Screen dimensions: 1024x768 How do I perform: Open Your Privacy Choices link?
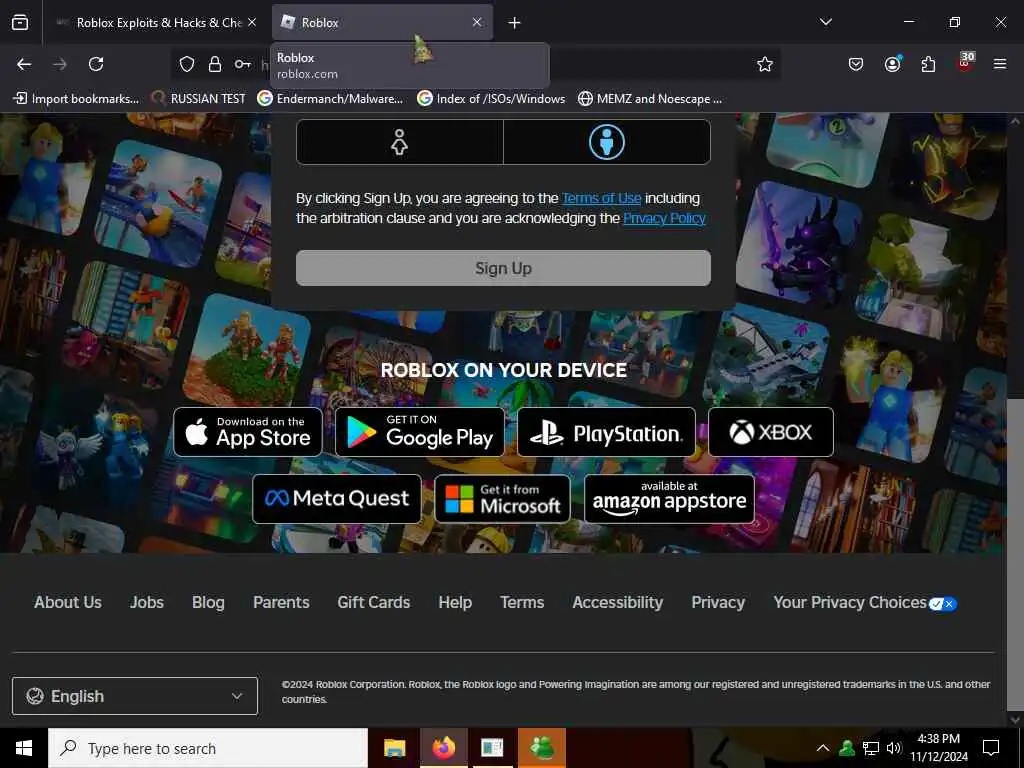pyautogui.click(x=865, y=603)
